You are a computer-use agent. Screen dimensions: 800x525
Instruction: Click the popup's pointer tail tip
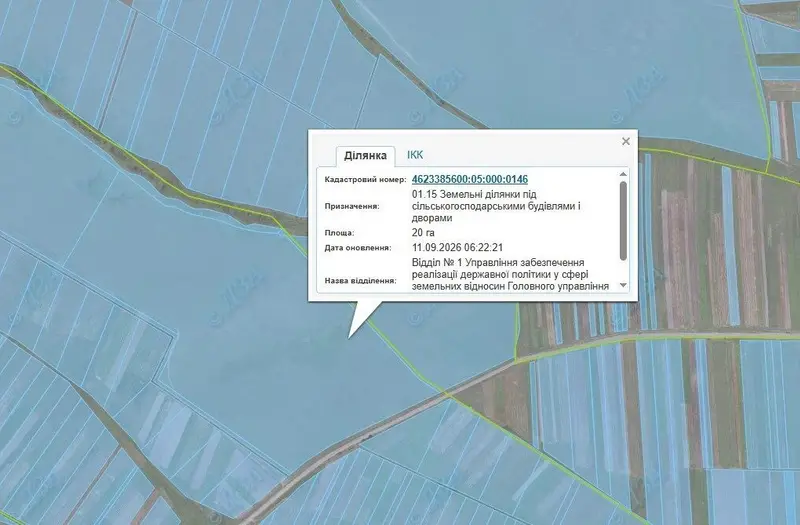(x=349, y=336)
